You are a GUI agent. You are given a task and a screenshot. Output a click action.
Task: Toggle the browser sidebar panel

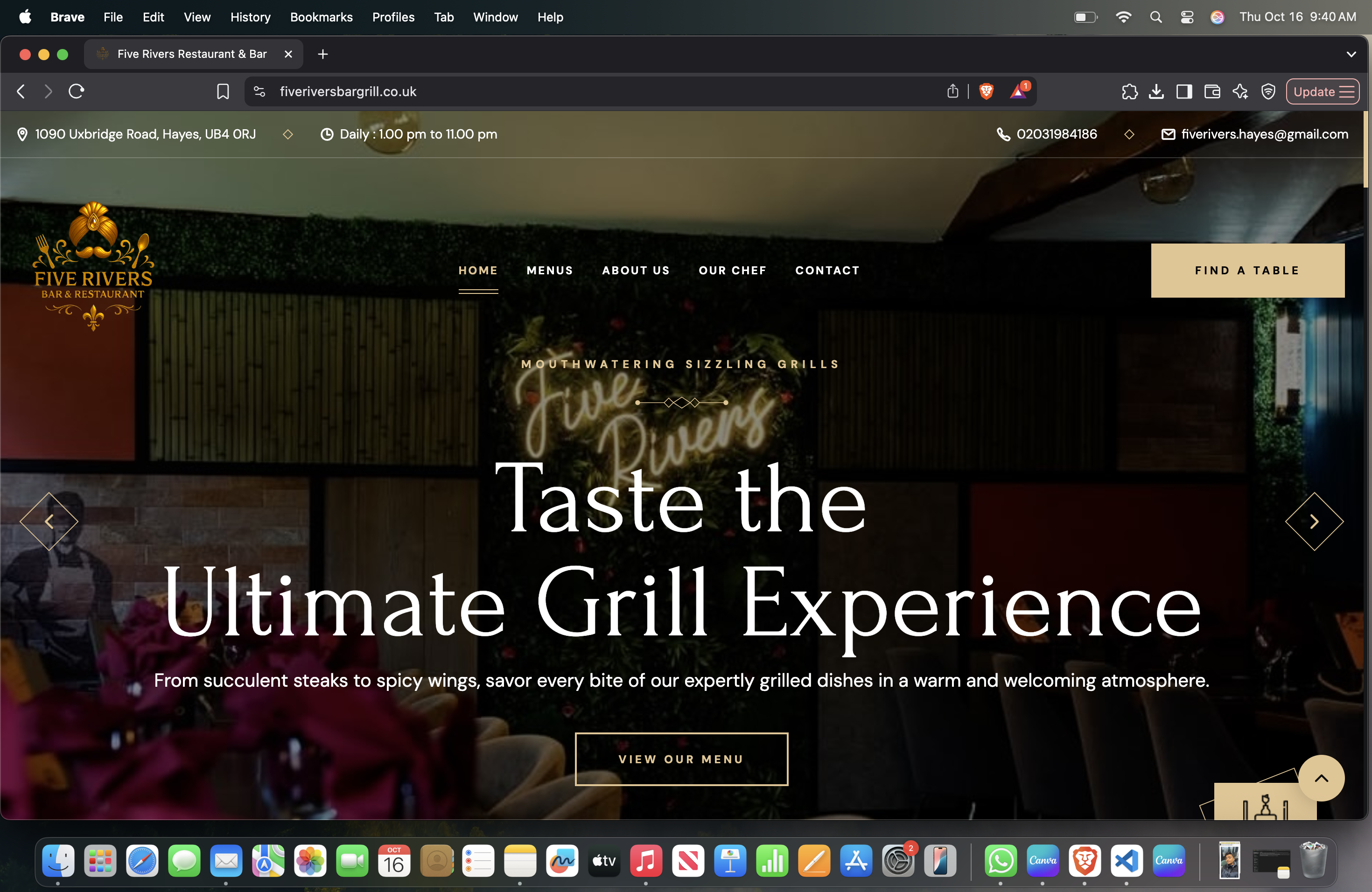click(1184, 91)
